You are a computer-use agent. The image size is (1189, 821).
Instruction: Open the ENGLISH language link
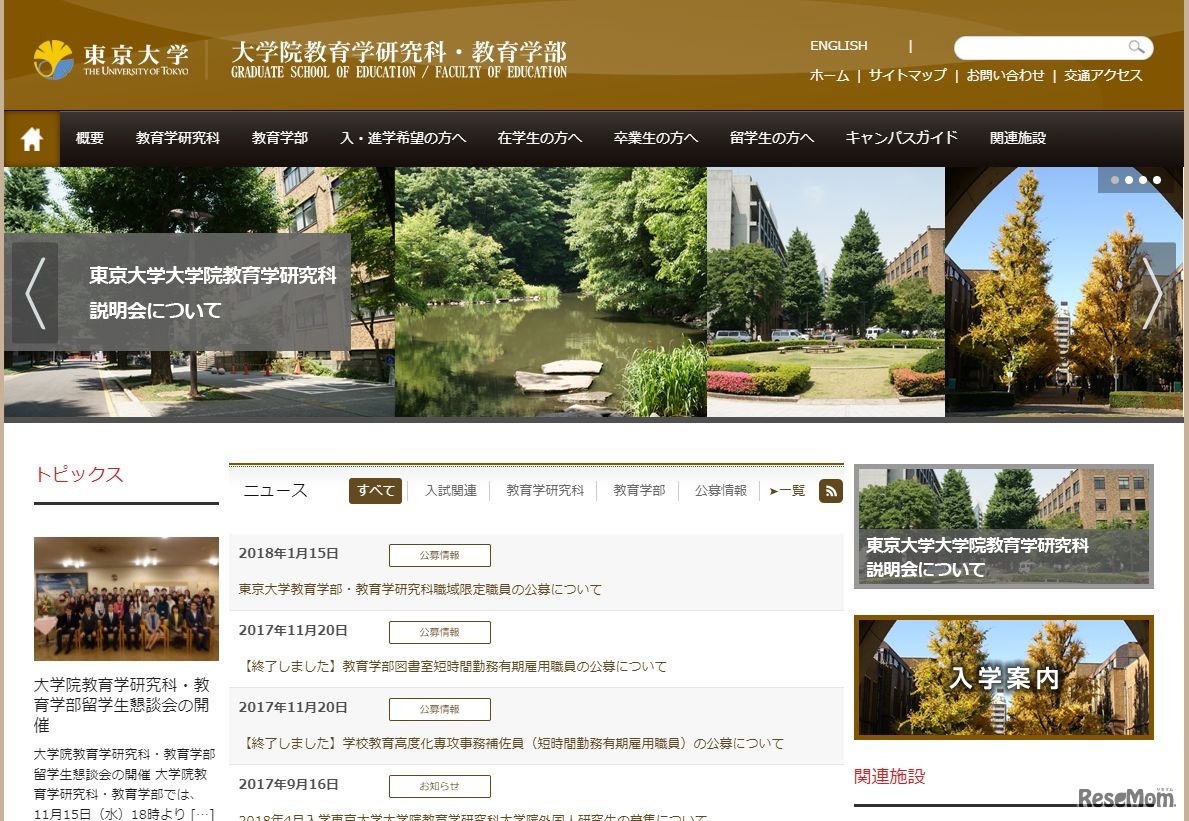839,45
